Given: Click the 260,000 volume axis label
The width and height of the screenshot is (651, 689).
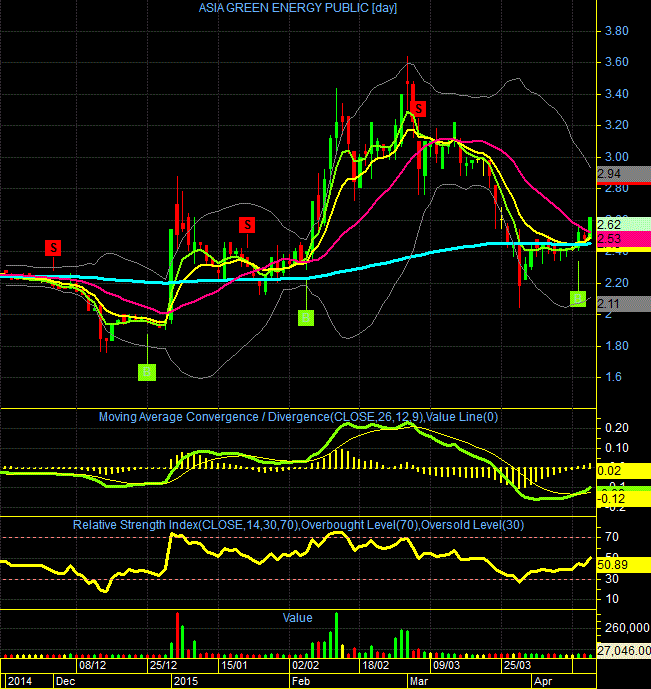Looking at the screenshot, I should tap(627, 627).
